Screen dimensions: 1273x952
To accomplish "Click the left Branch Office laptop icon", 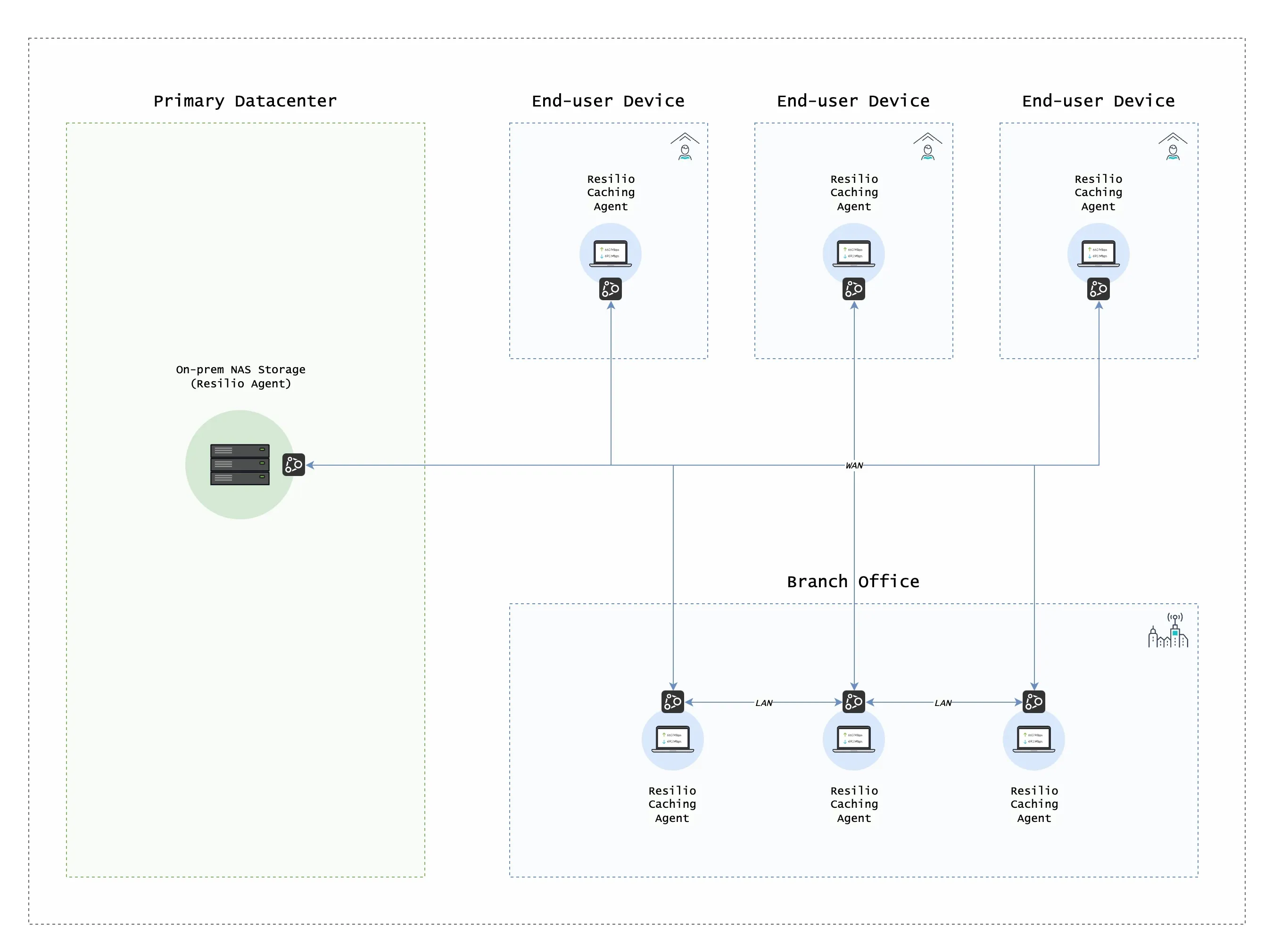I will pos(673,739).
